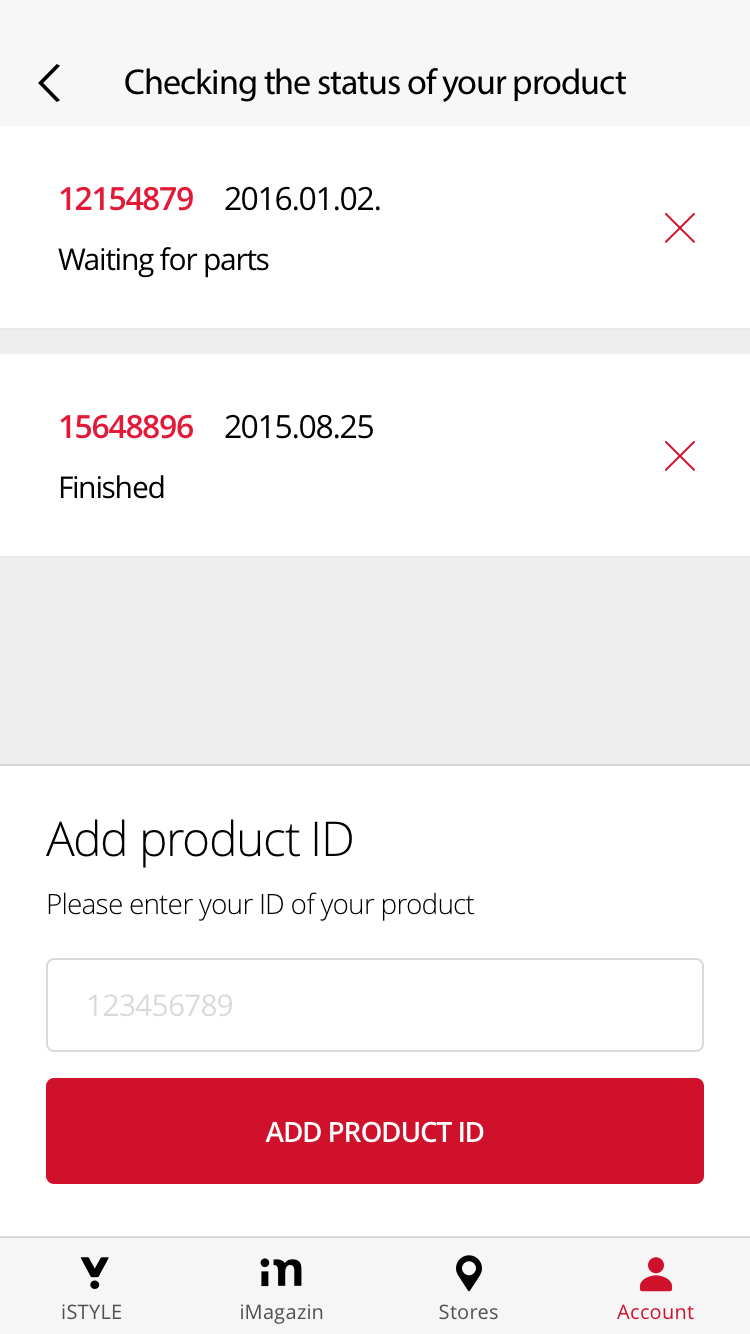Click the empty gray area below the list
This screenshot has height=1334, width=750.
375,660
